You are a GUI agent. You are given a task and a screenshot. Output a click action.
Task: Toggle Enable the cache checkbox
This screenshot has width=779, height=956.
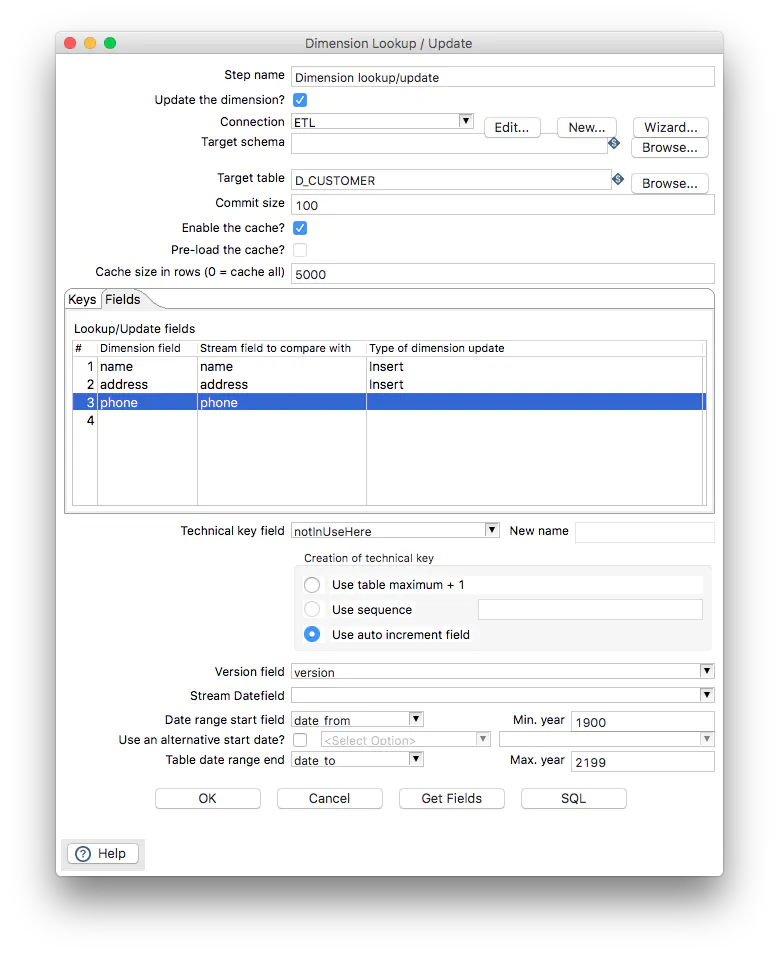click(300, 228)
